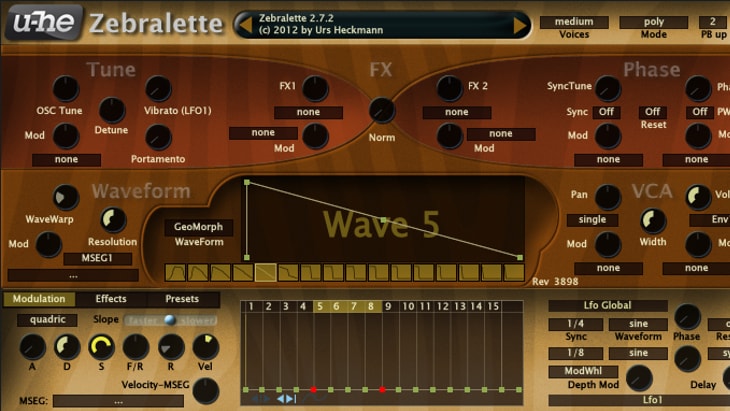Open the VCA single pan mode selector
The height and width of the screenshot is (411, 730).
point(592,220)
